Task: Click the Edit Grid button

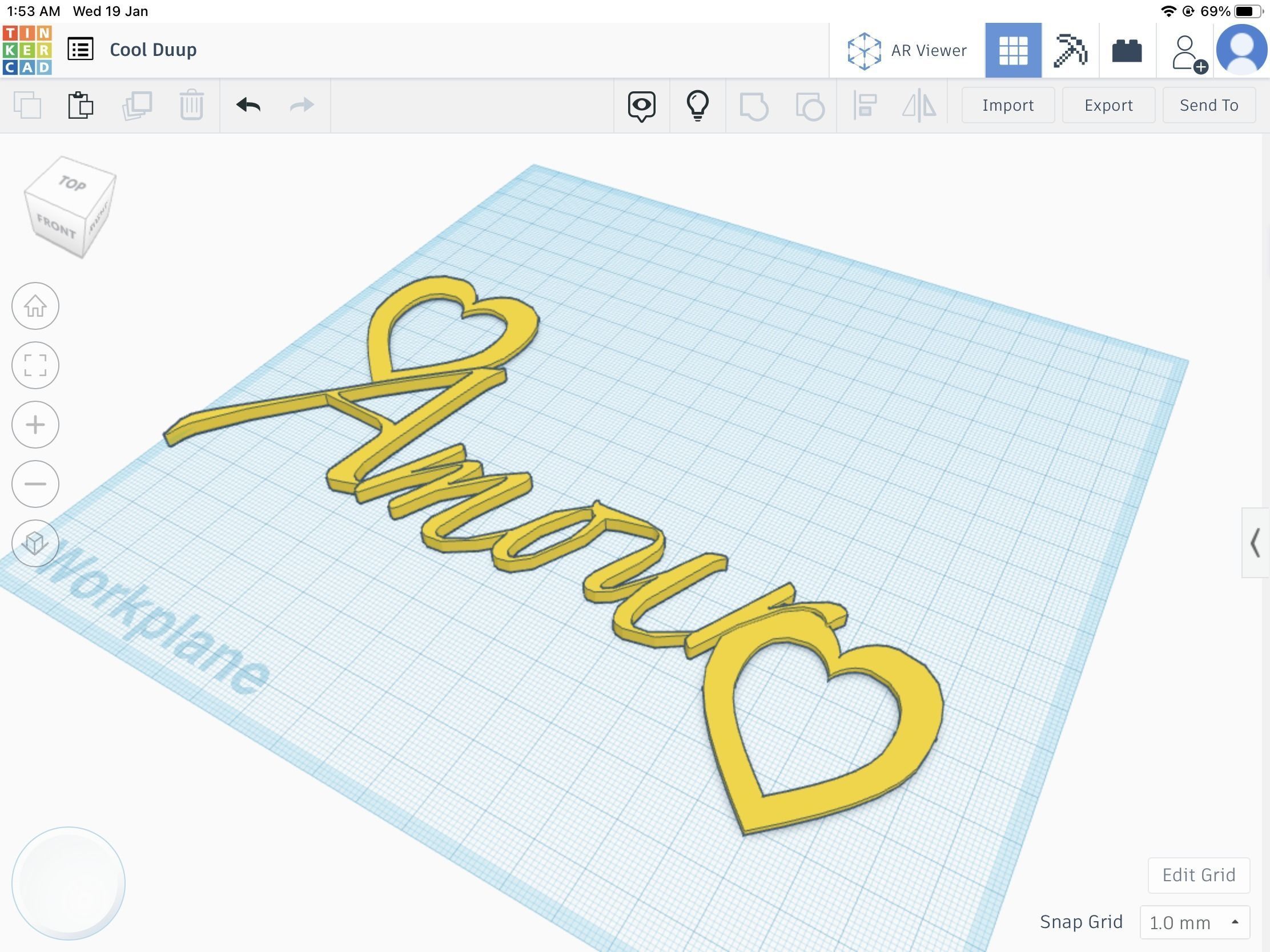Action: click(1199, 875)
